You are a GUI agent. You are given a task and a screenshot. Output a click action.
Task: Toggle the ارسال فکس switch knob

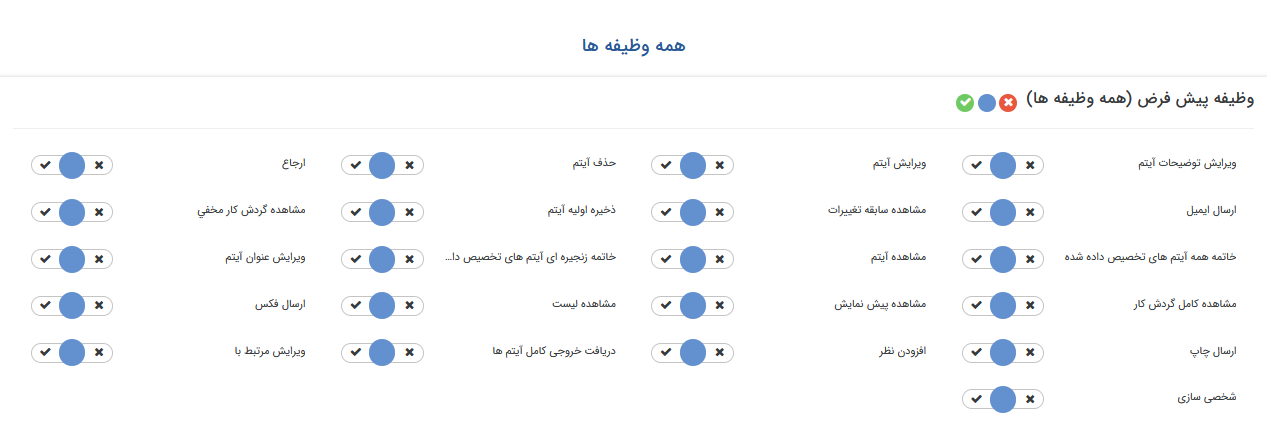point(72,306)
